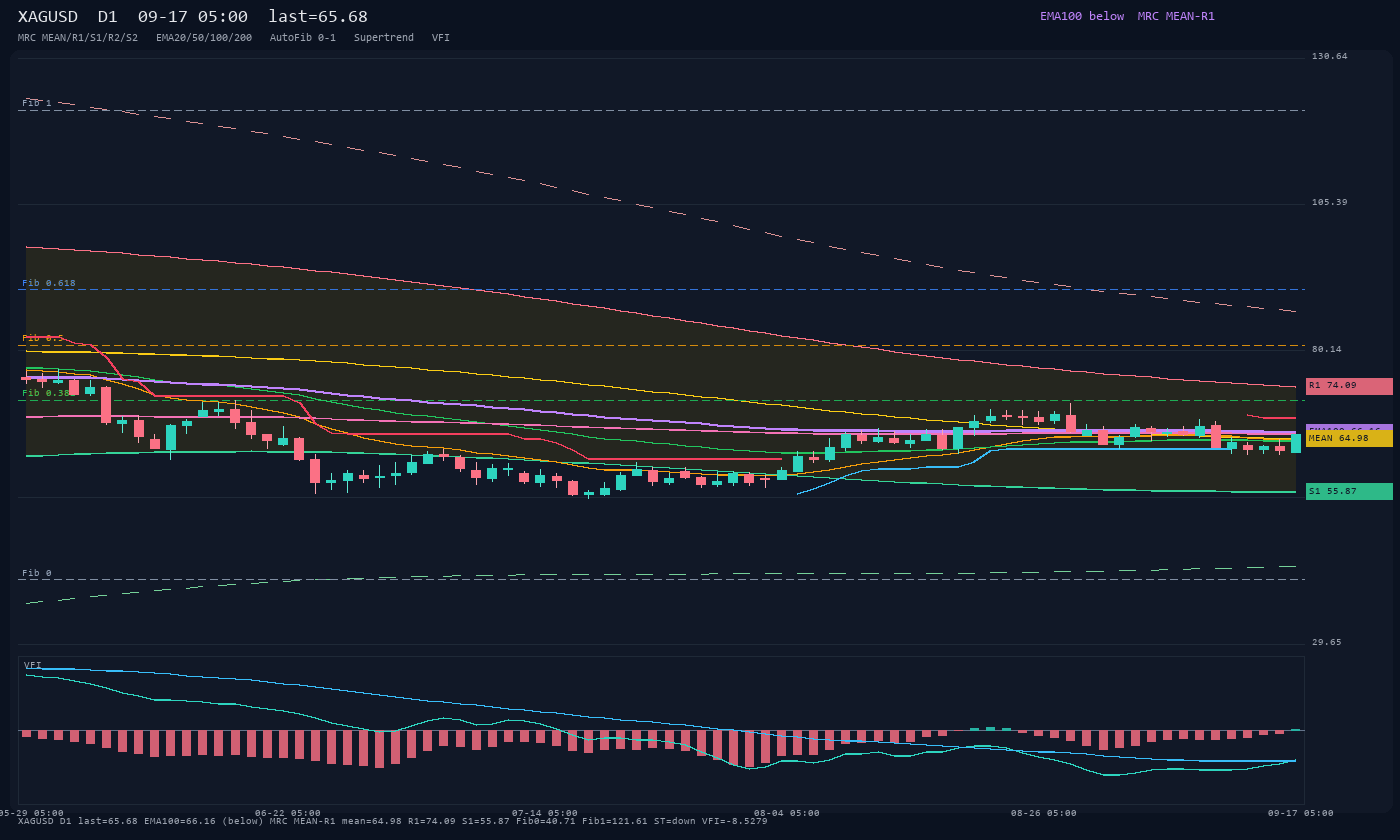Click the 08-26 05:00 date on the time axis
This screenshot has height=840, width=1400.
point(1044,813)
